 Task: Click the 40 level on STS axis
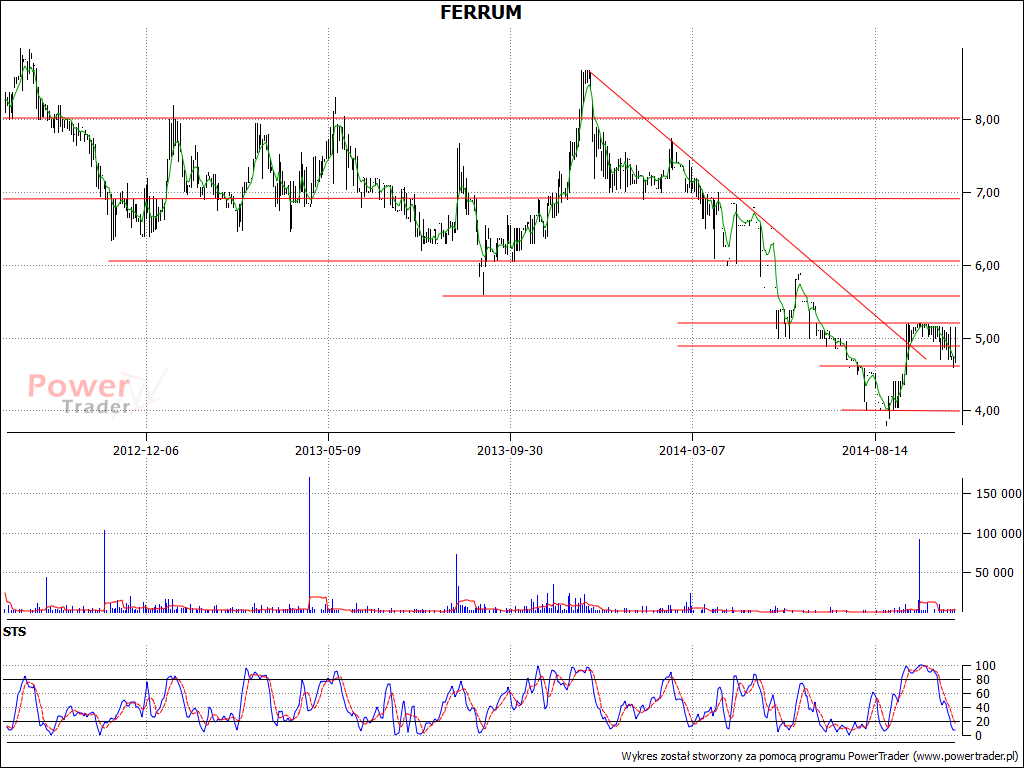coord(982,708)
